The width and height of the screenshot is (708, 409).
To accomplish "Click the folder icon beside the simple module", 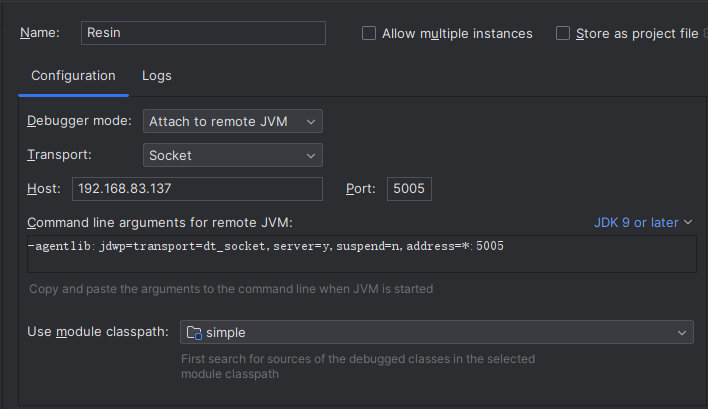I will [195, 332].
